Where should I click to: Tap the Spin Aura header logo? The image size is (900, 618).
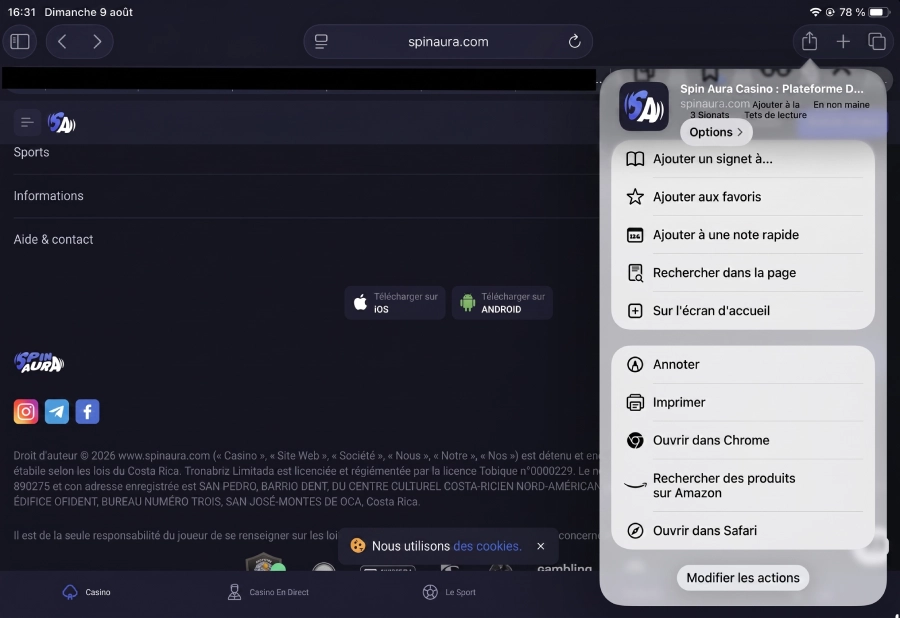pyautogui.click(x=61, y=122)
